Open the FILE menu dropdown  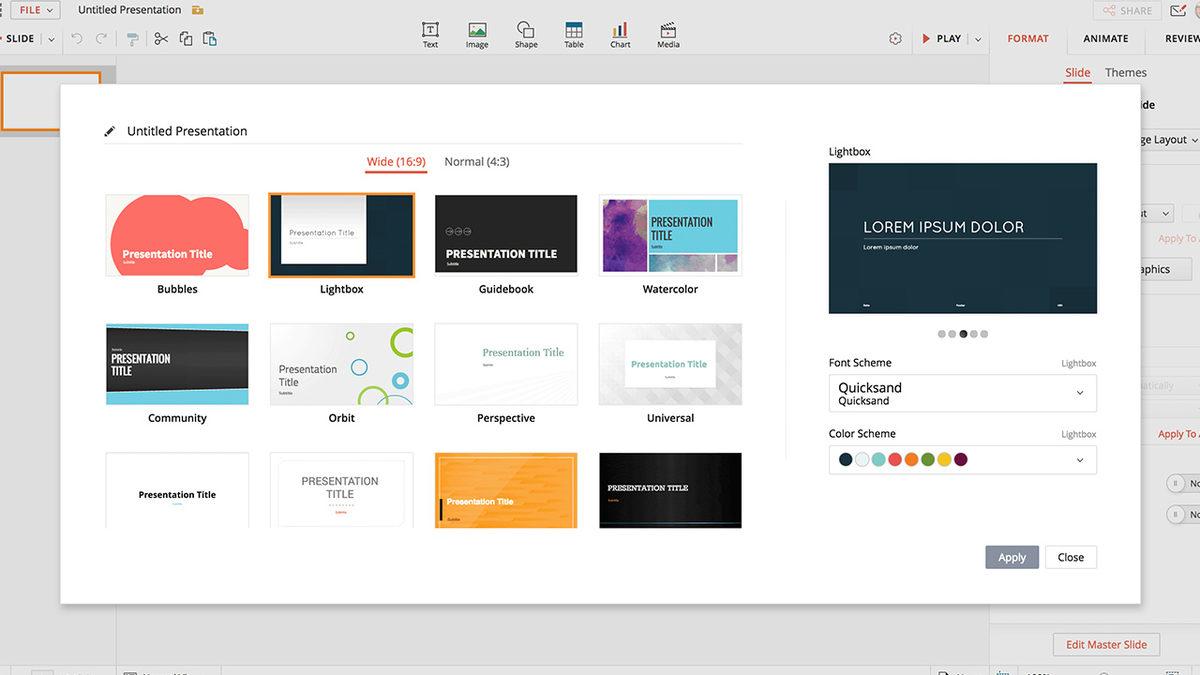coord(35,10)
